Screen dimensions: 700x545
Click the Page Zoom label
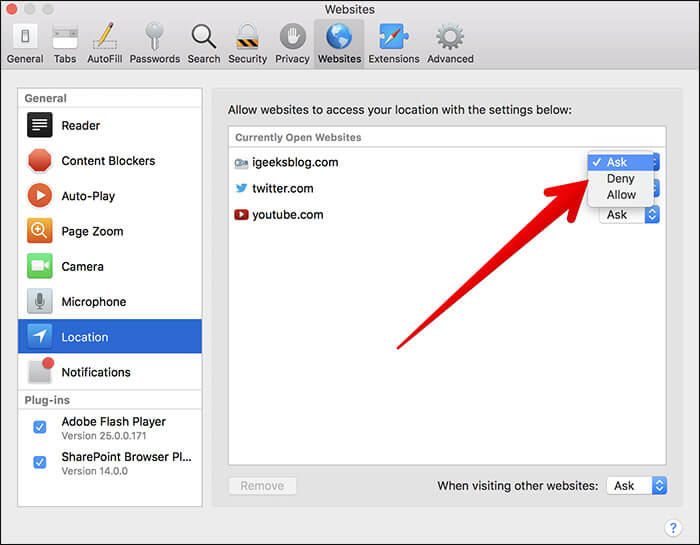[92, 231]
